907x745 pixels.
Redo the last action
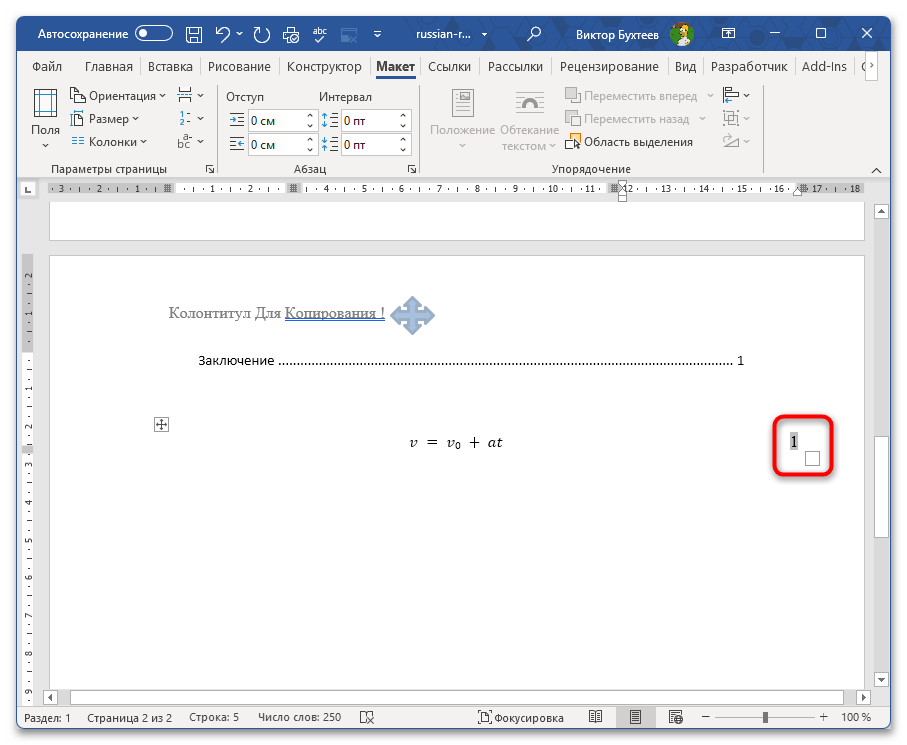click(261, 34)
